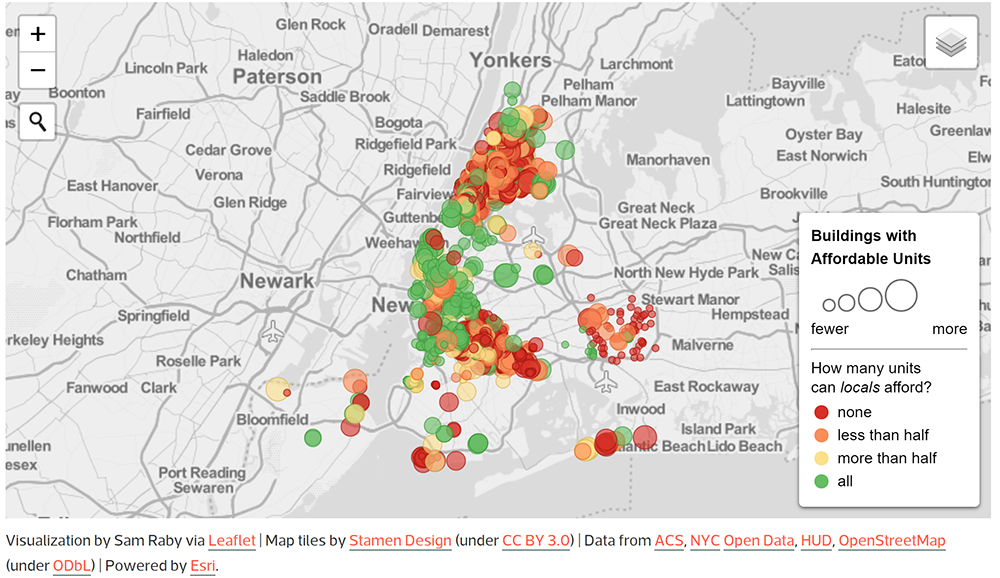This screenshot has height=578, width=1000.
Task: Click the airport icon near East Rockaway
Action: click(x=606, y=382)
